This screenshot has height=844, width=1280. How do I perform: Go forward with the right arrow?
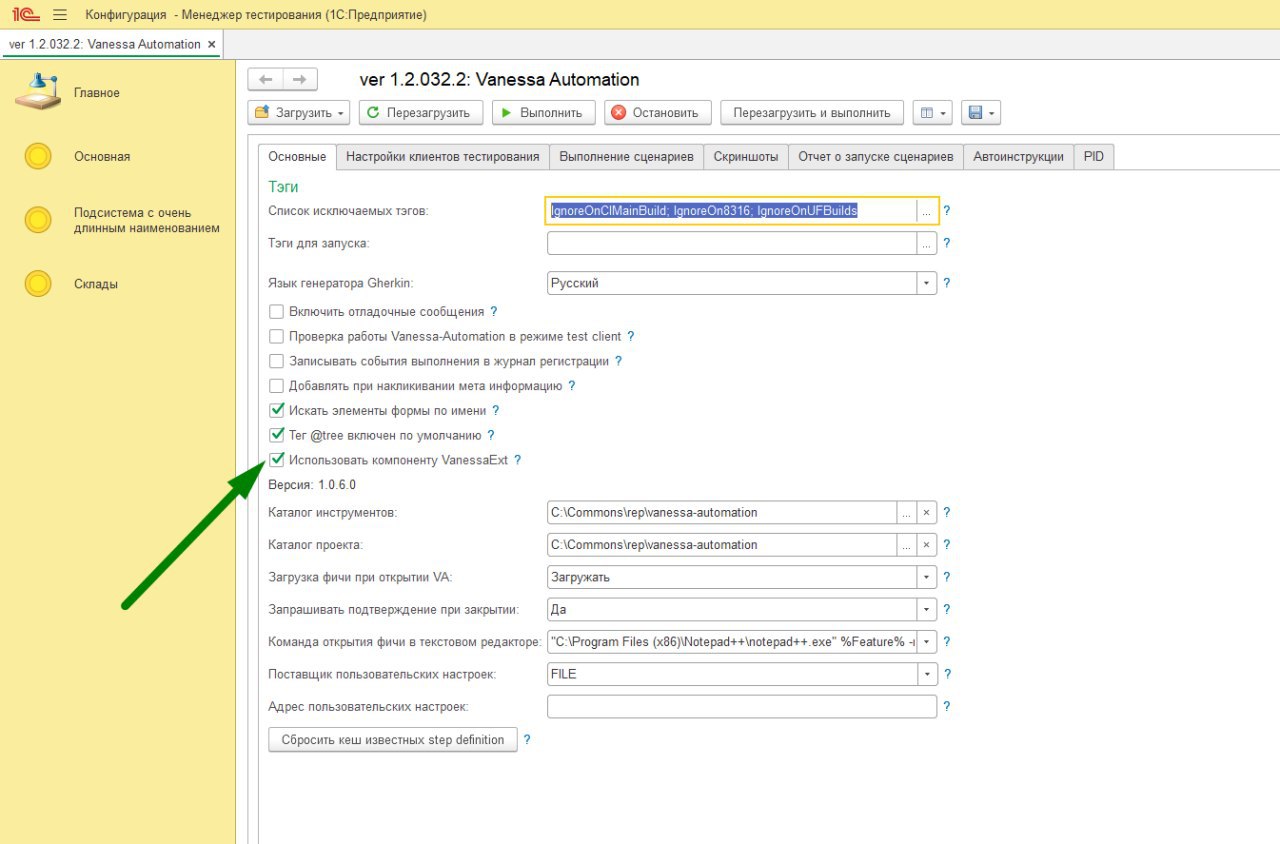click(300, 79)
